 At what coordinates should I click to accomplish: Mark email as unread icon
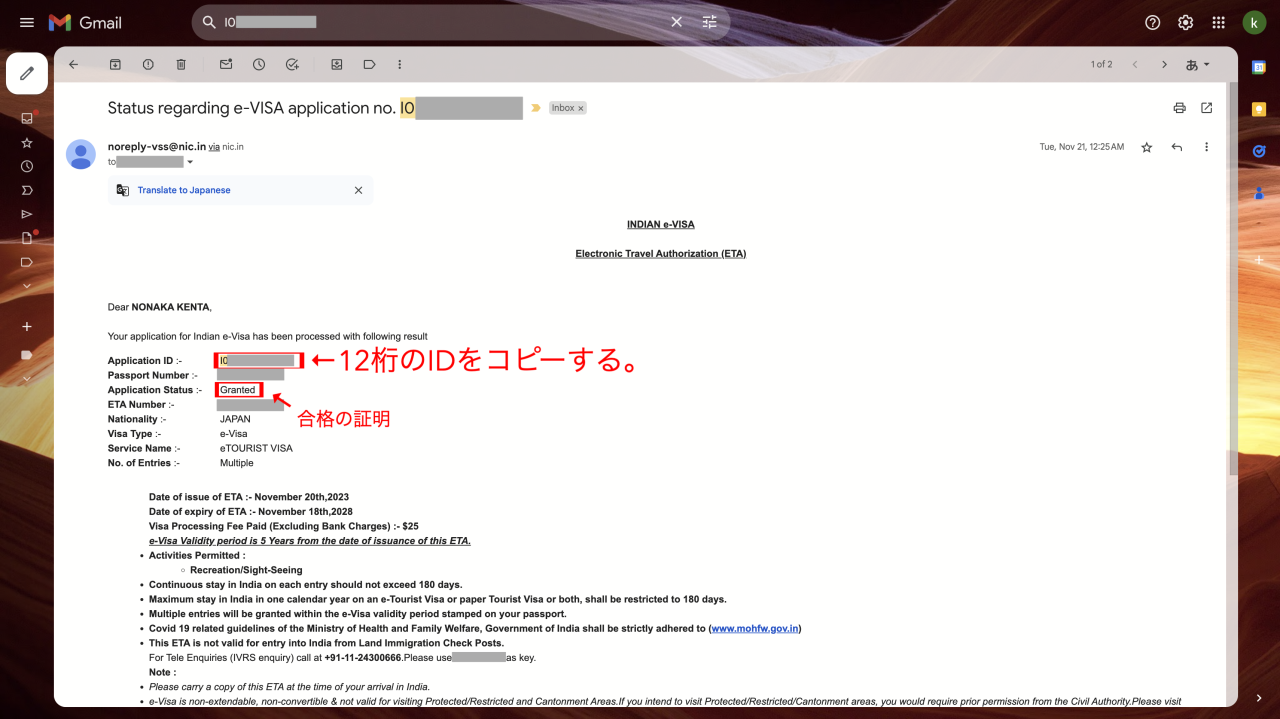226,64
